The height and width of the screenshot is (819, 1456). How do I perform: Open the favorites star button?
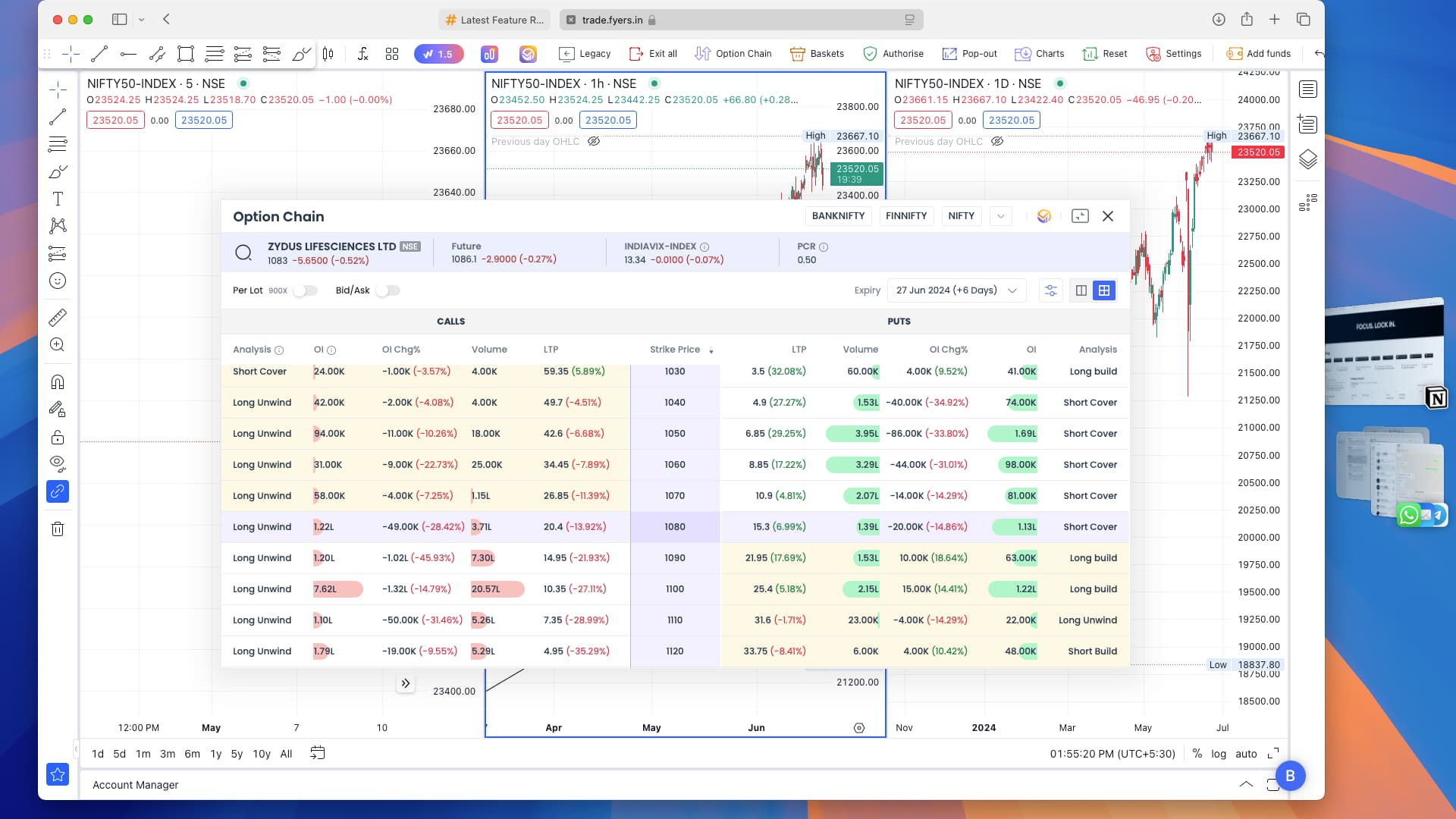58,774
